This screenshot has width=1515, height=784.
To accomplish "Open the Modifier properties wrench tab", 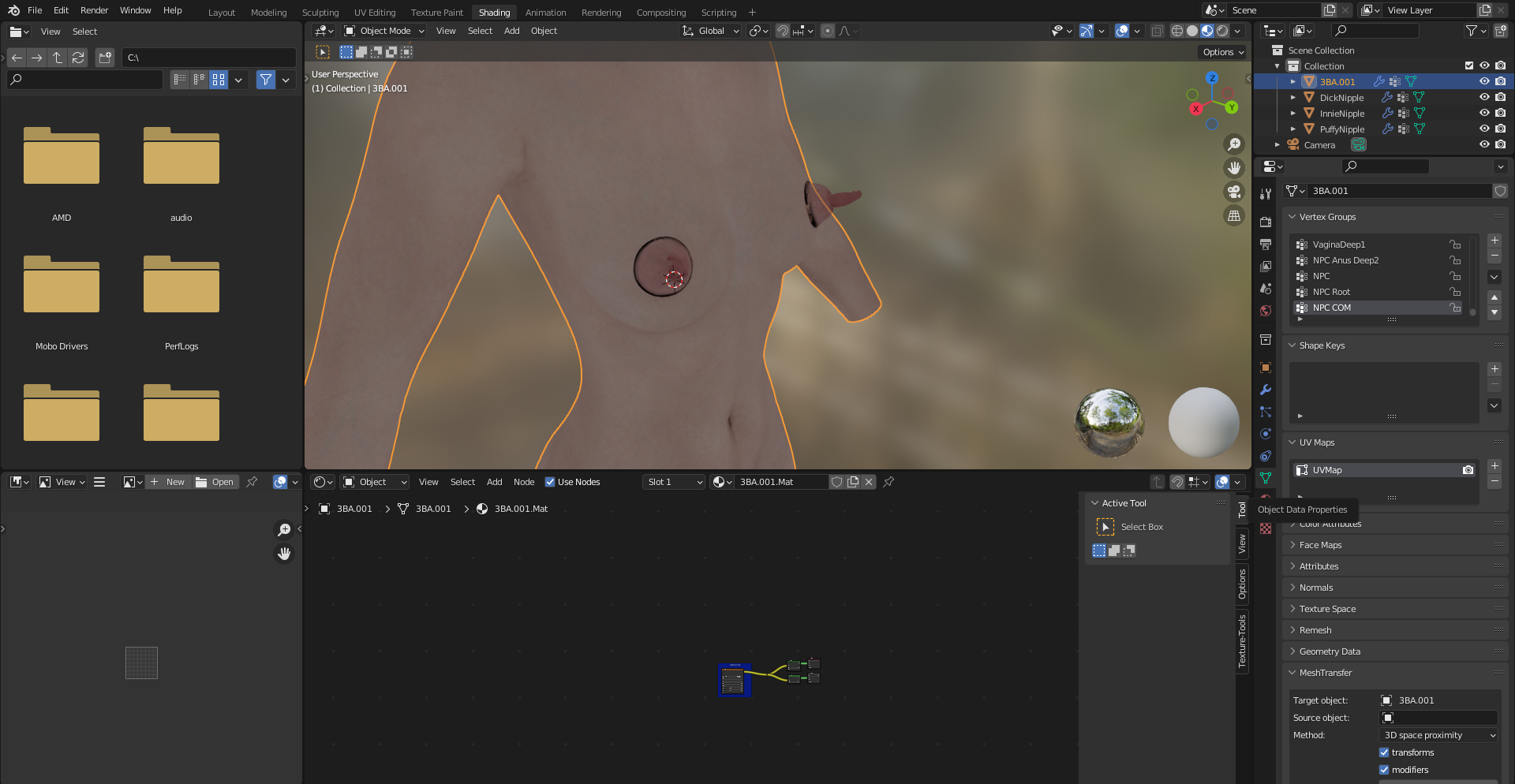I will coord(1266,390).
